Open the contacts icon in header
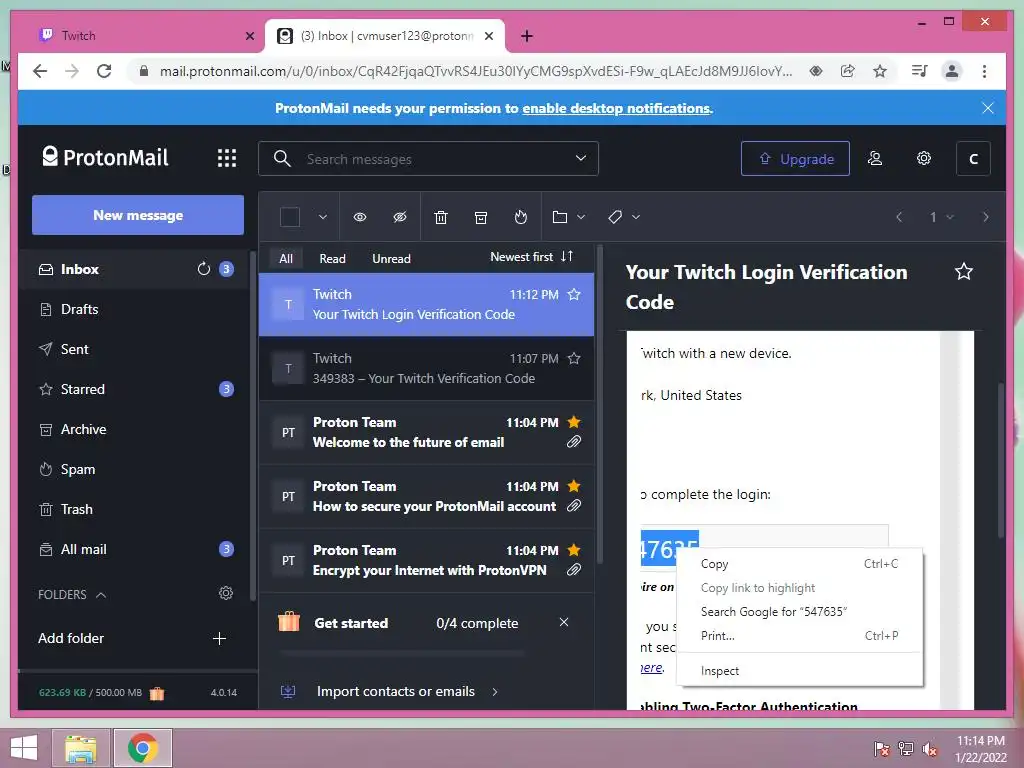Image resolution: width=1024 pixels, height=768 pixels. coord(875,158)
